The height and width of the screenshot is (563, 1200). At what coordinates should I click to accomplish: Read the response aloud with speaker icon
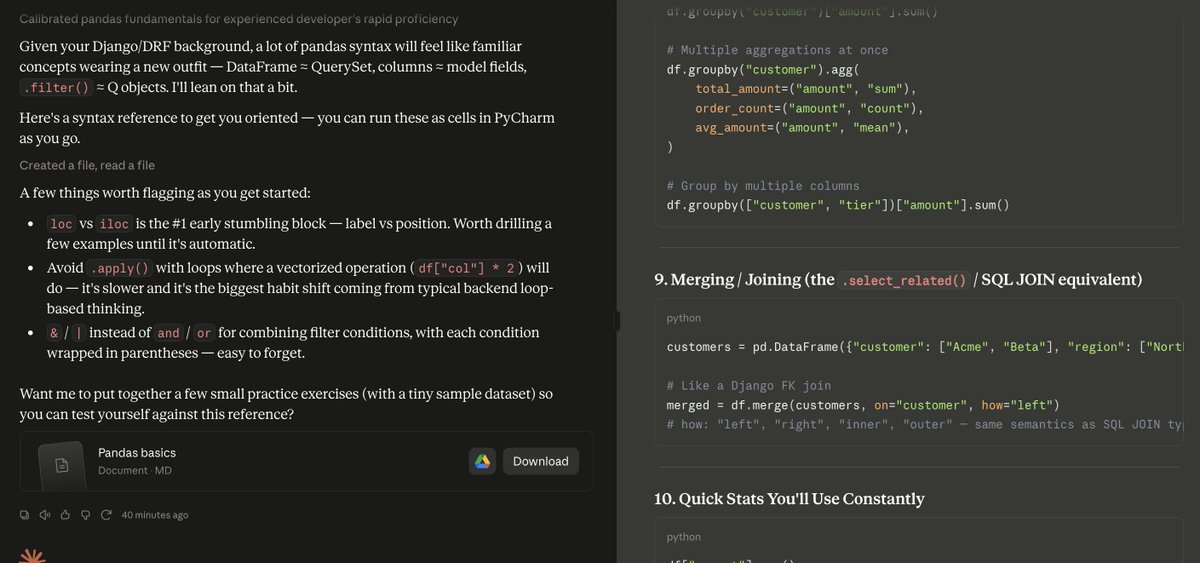pyautogui.click(x=44, y=515)
